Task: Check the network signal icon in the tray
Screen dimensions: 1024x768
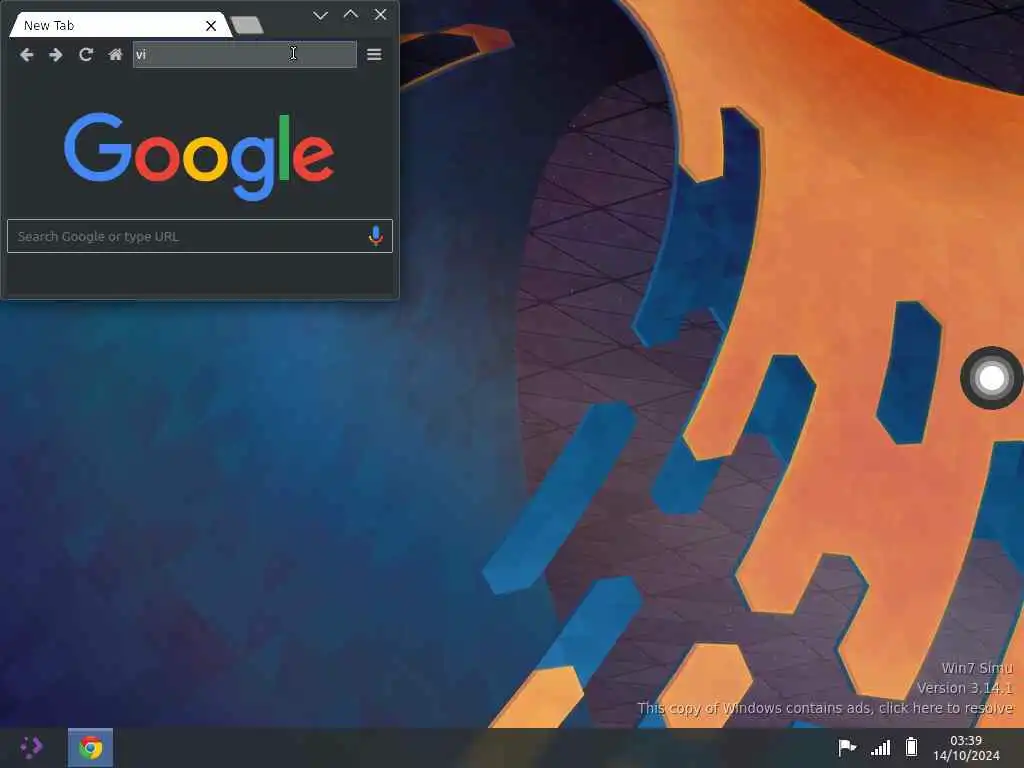Action: click(x=880, y=748)
